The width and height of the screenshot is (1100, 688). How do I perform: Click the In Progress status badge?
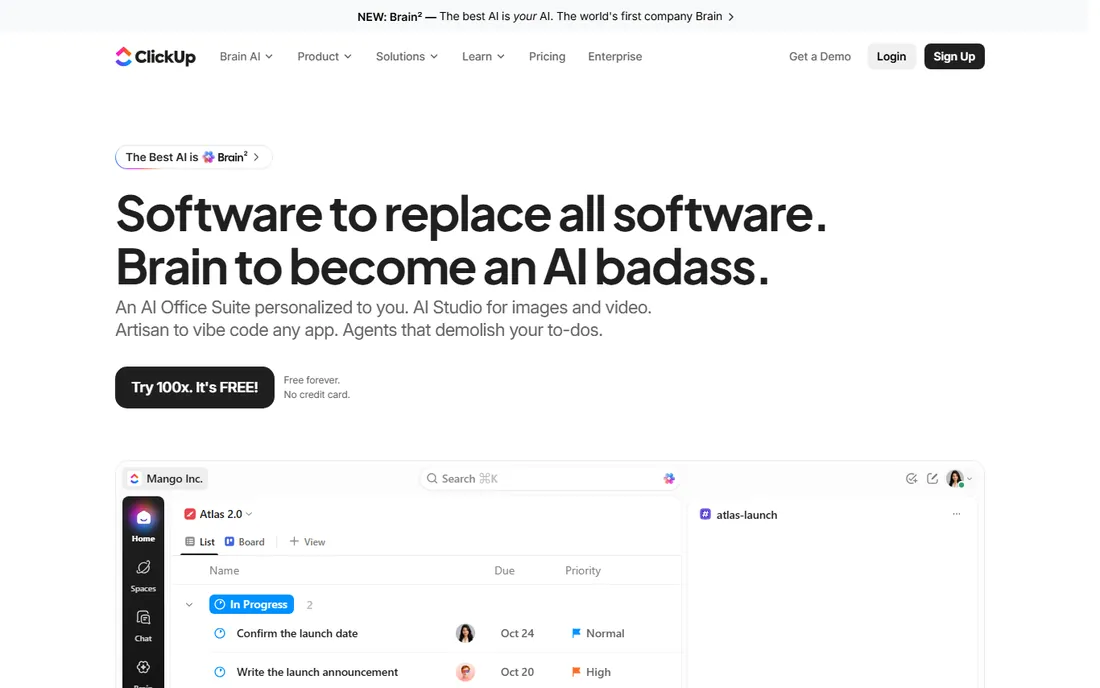coord(251,604)
